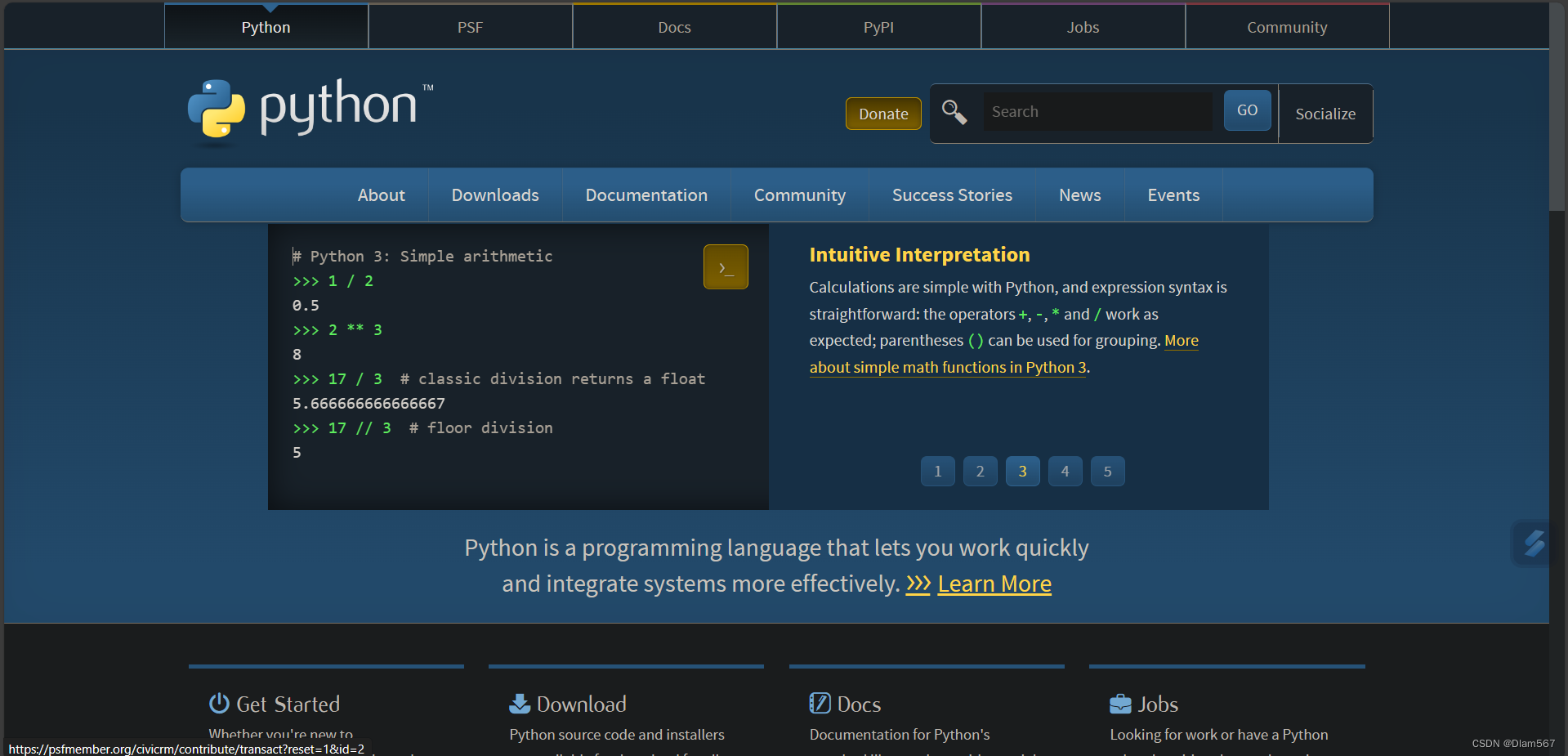Expand the Socialize menu
Image resolution: width=1568 pixels, height=756 pixels.
[1325, 114]
